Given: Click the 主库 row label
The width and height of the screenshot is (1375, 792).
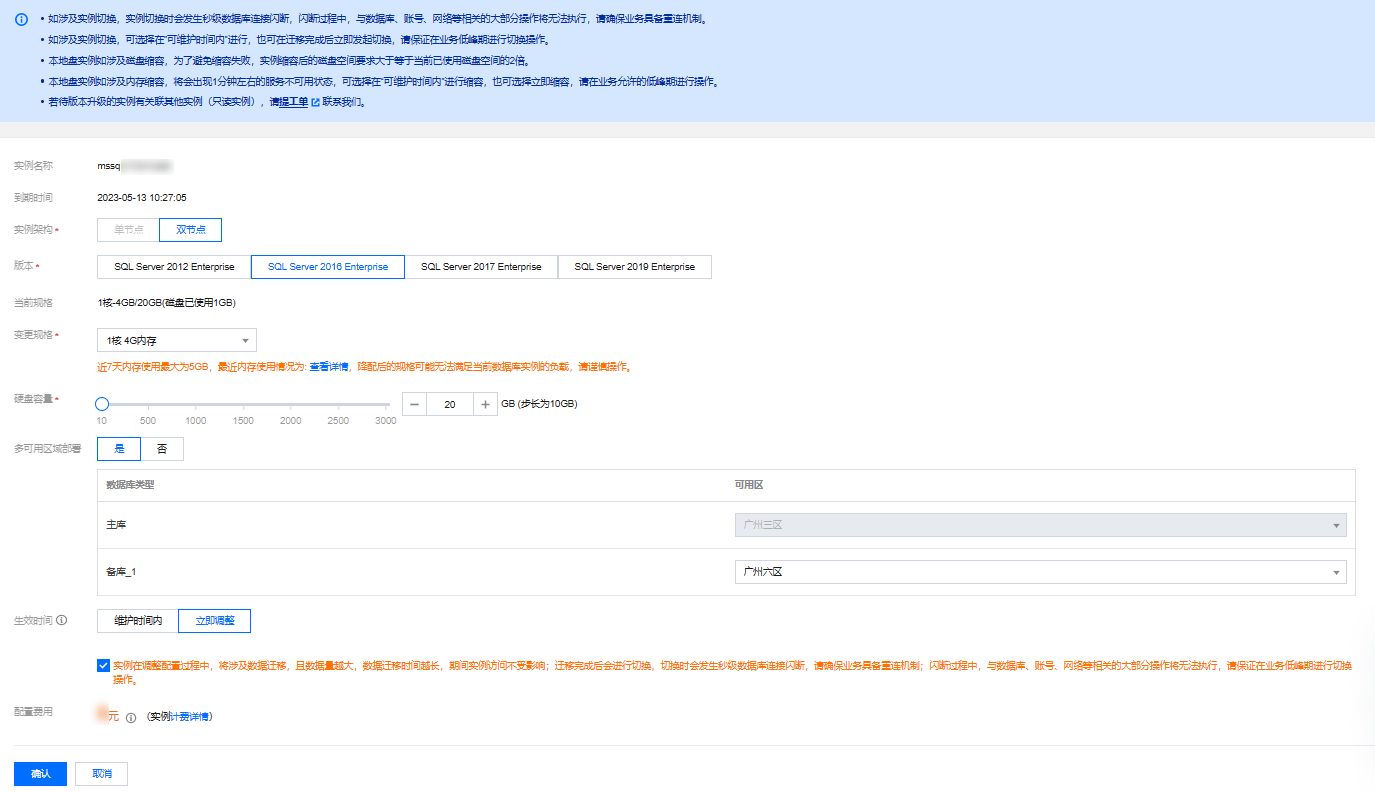Looking at the screenshot, I should point(116,525).
